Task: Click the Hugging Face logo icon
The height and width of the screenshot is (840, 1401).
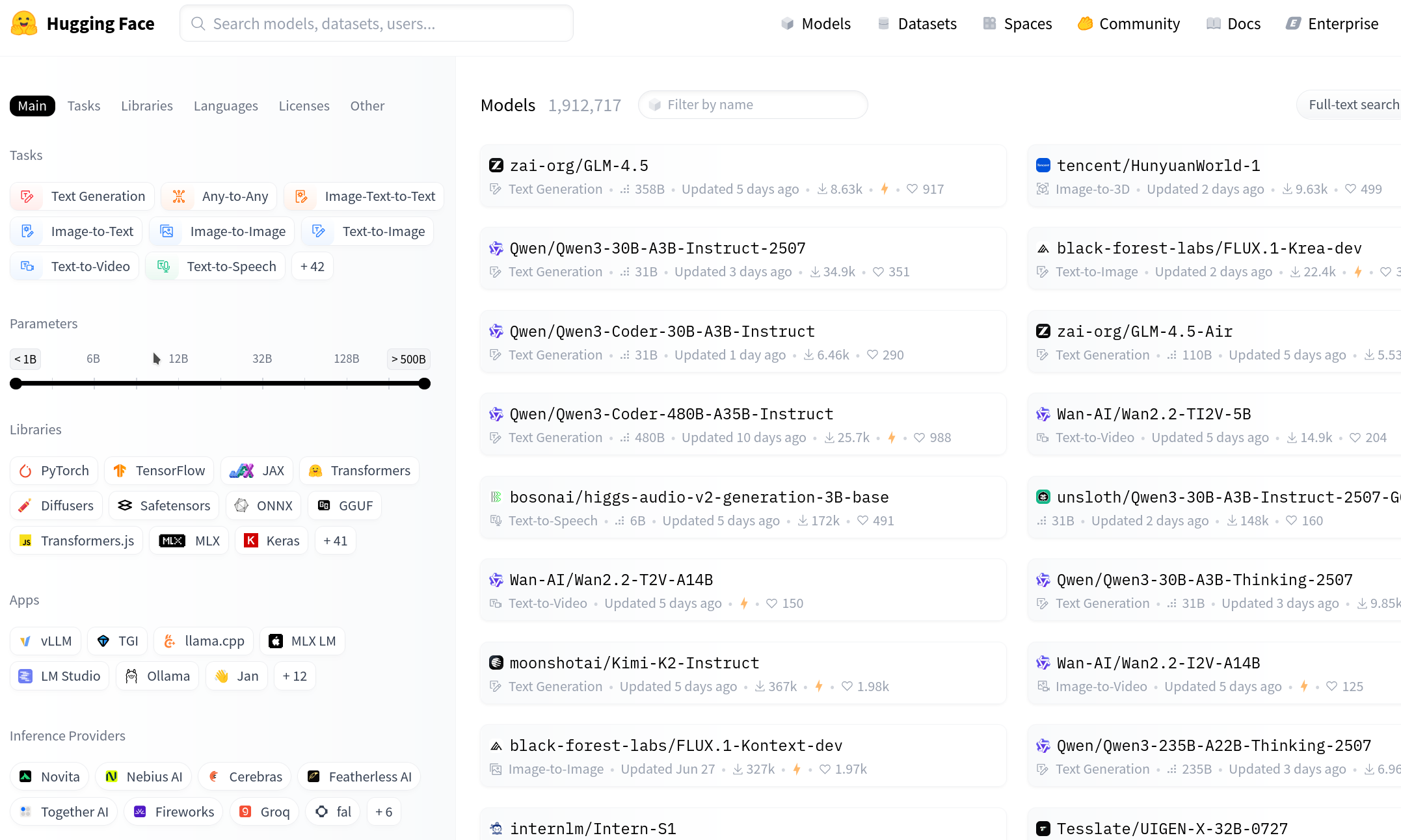Action: point(24,23)
